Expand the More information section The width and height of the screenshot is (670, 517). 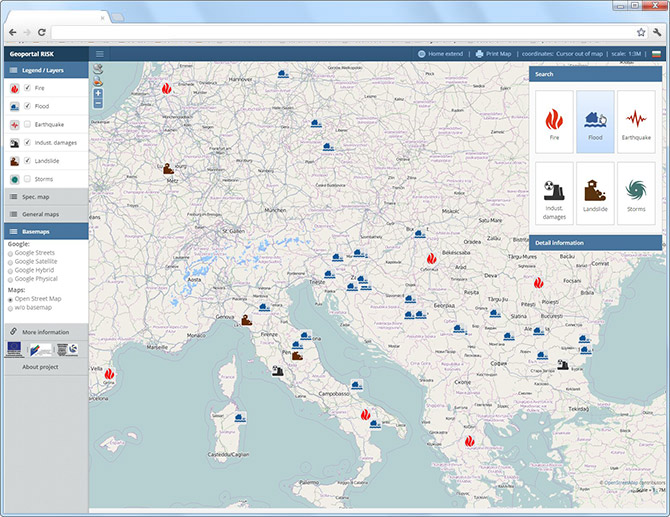[46, 332]
